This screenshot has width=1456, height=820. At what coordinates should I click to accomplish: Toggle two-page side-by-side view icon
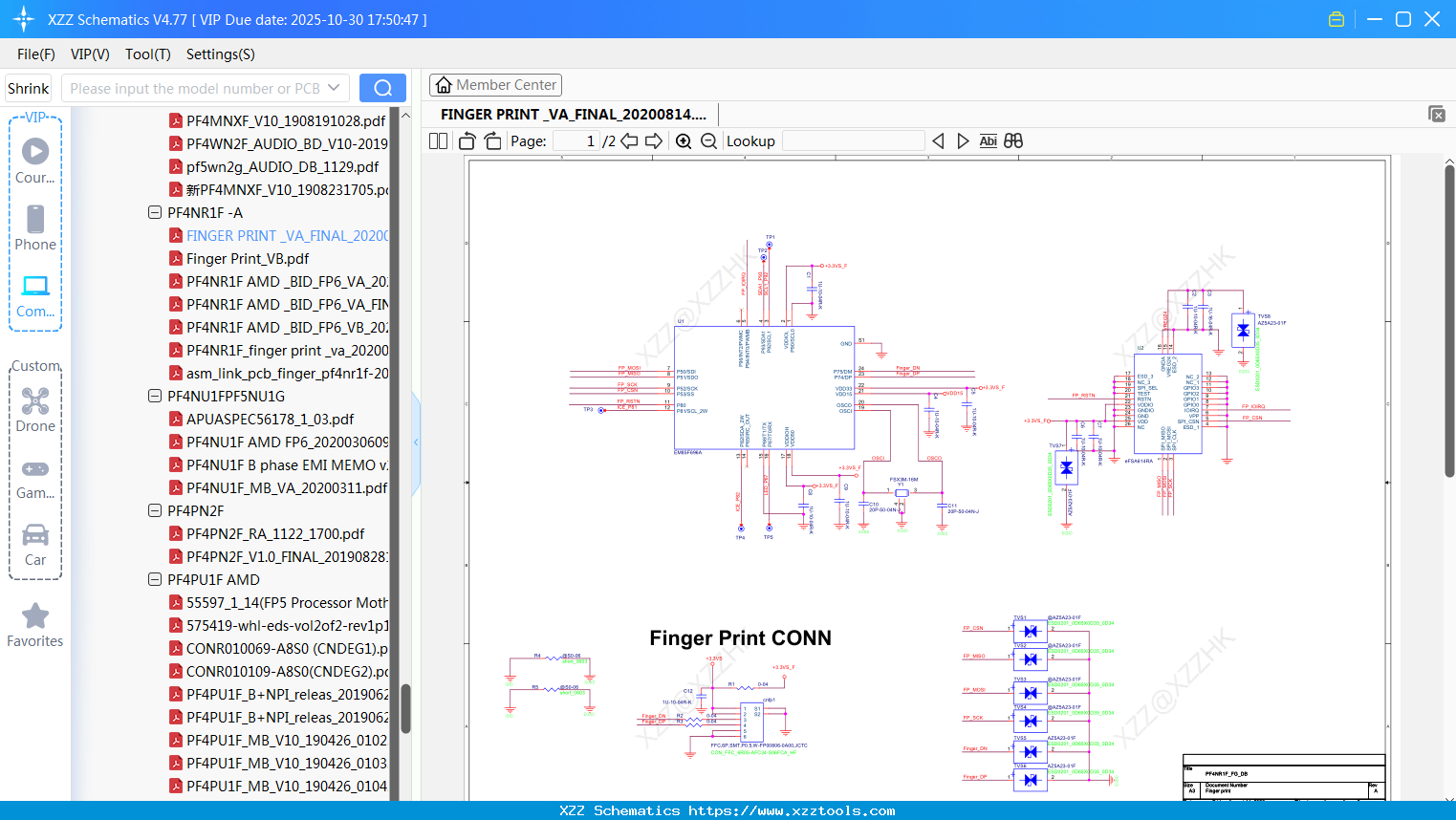pos(439,141)
